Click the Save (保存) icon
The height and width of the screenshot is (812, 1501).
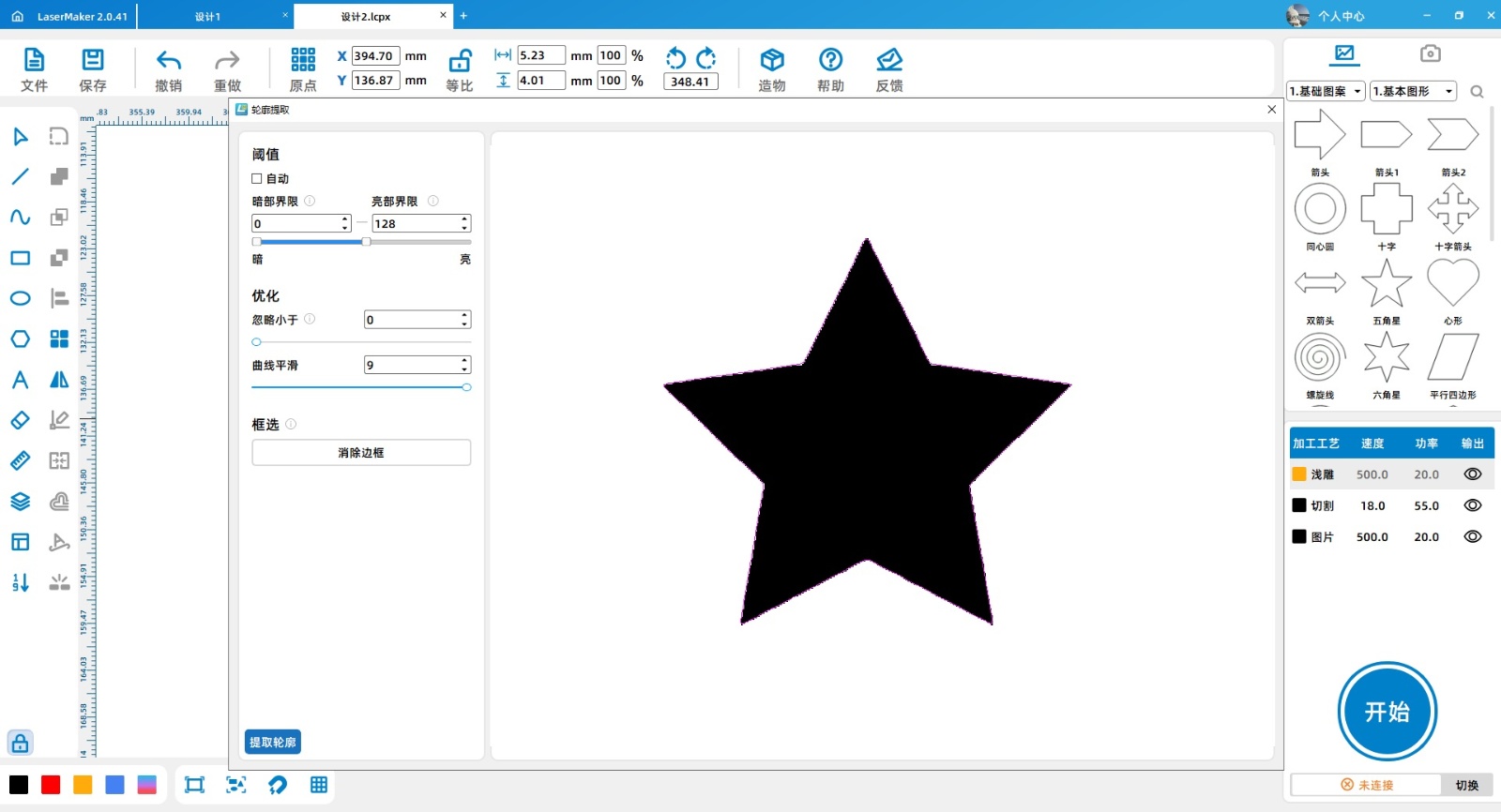(93, 61)
